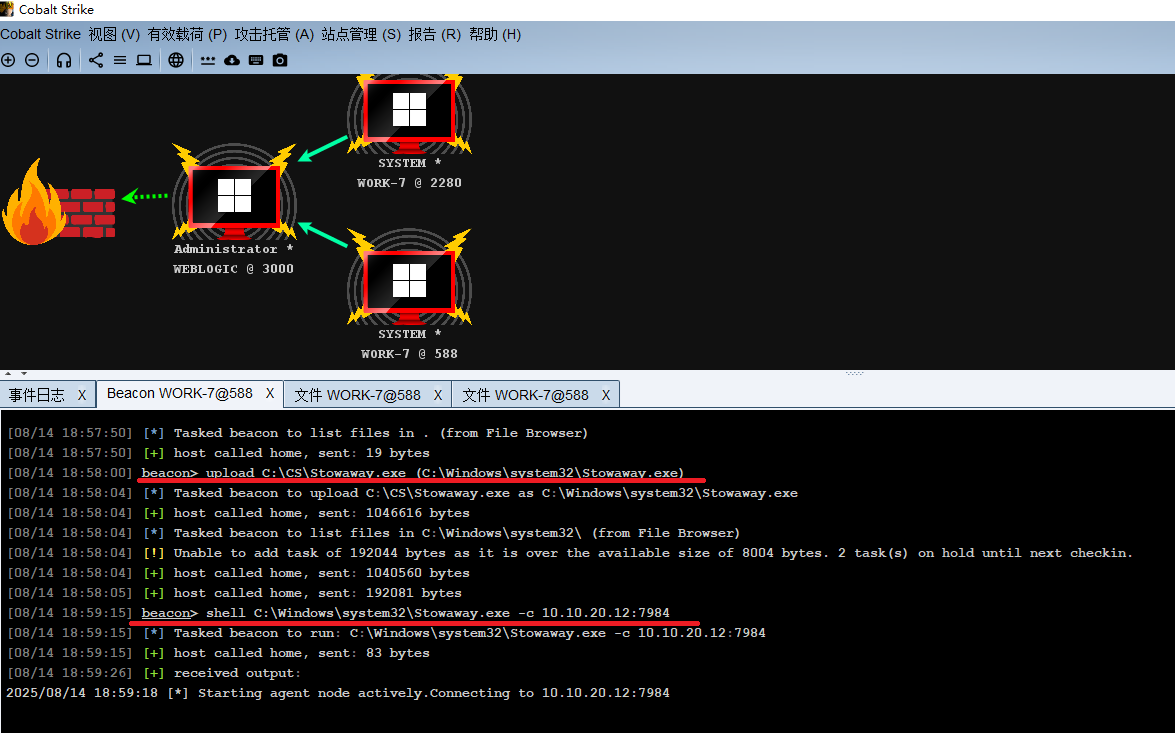Click the 'Unable to add task' warning line

click(x=570, y=553)
